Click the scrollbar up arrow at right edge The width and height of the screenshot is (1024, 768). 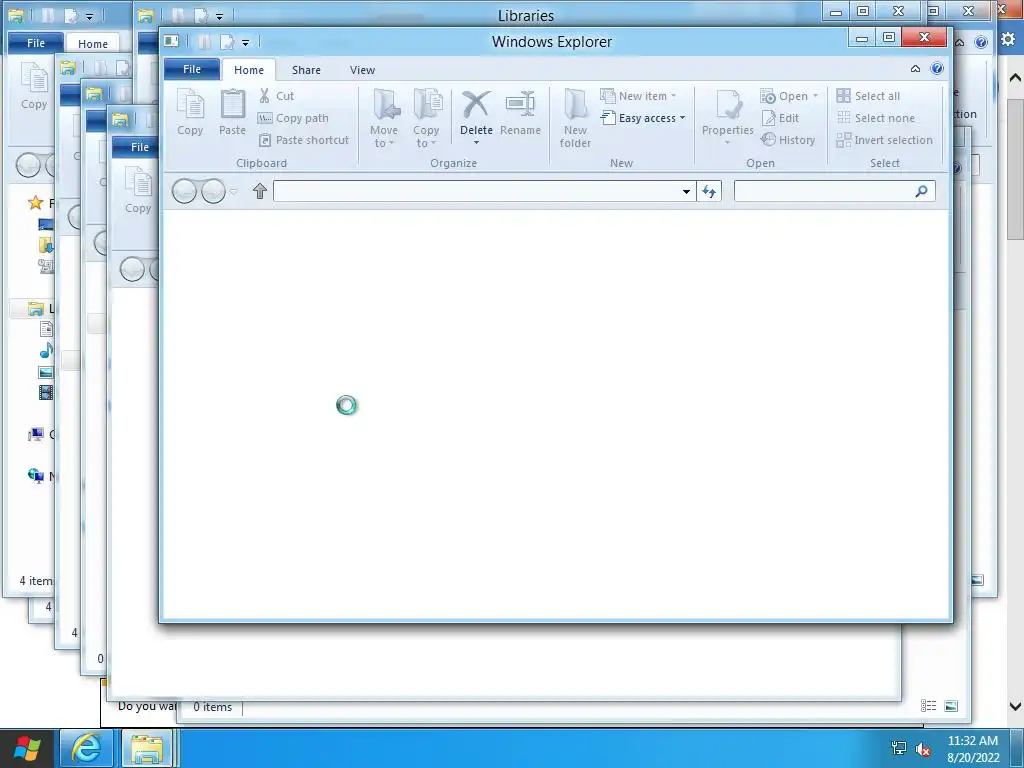1015,78
